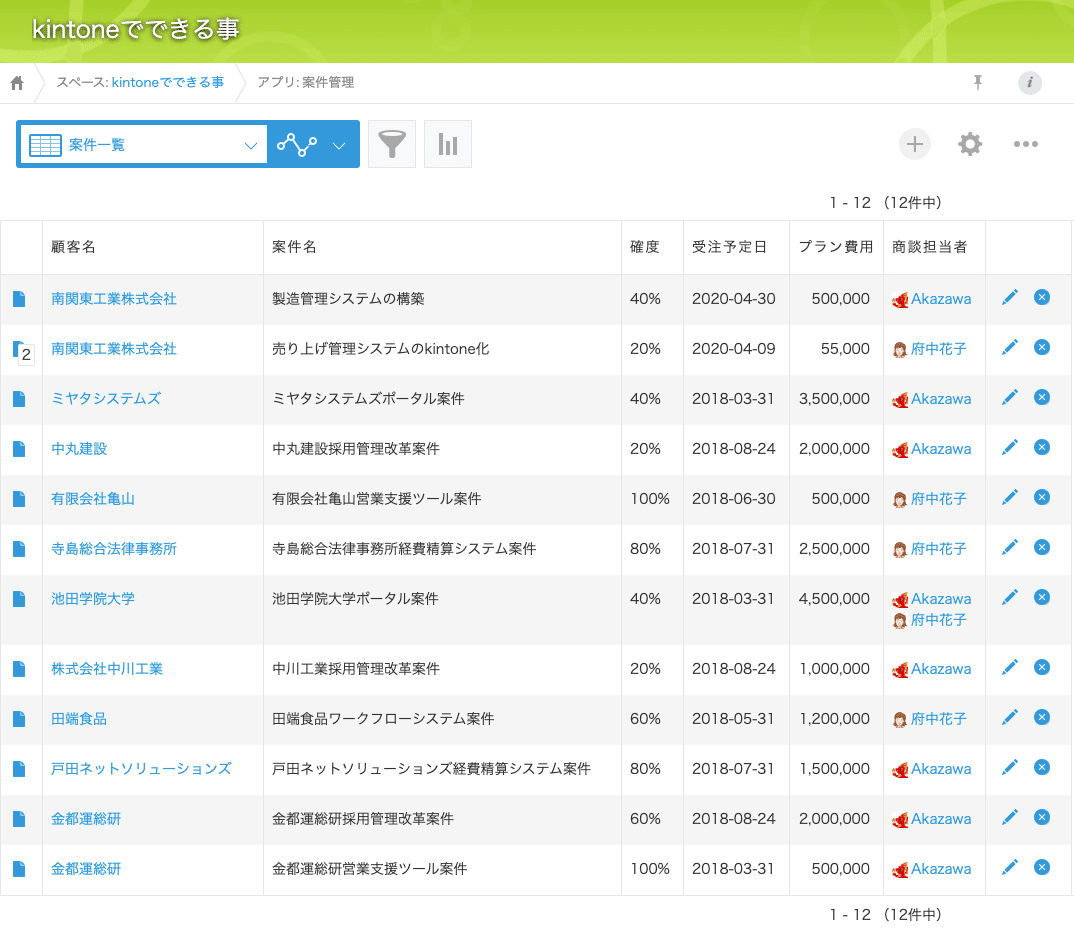Open 府中花子 profile in 田端食品 row

(938, 719)
